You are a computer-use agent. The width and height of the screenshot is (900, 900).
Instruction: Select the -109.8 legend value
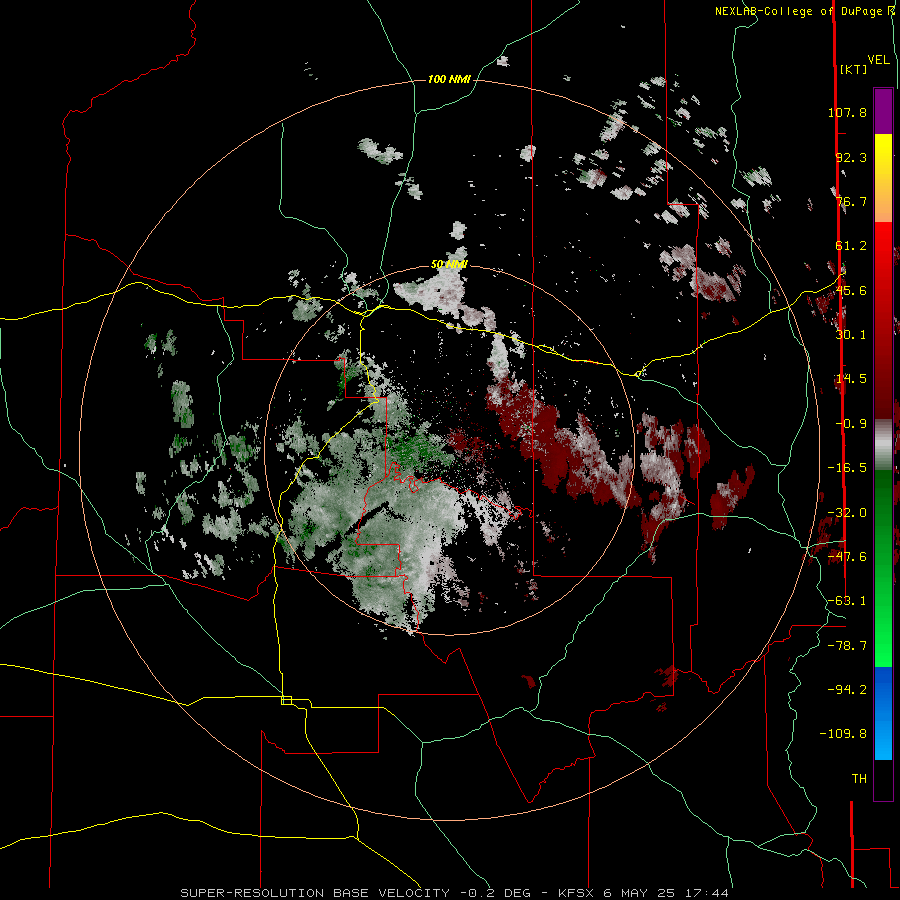coord(843,734)
